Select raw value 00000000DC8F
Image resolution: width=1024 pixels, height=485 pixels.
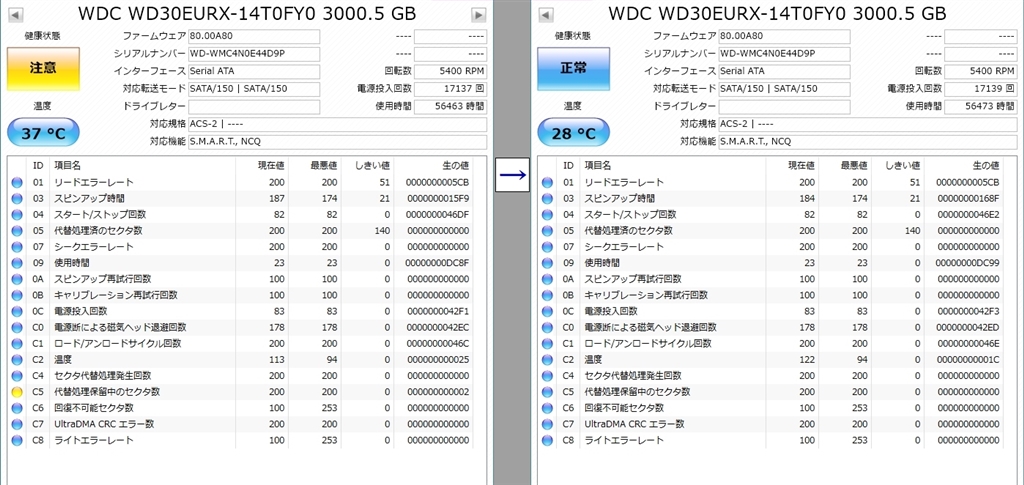click(x=438, y=263)
